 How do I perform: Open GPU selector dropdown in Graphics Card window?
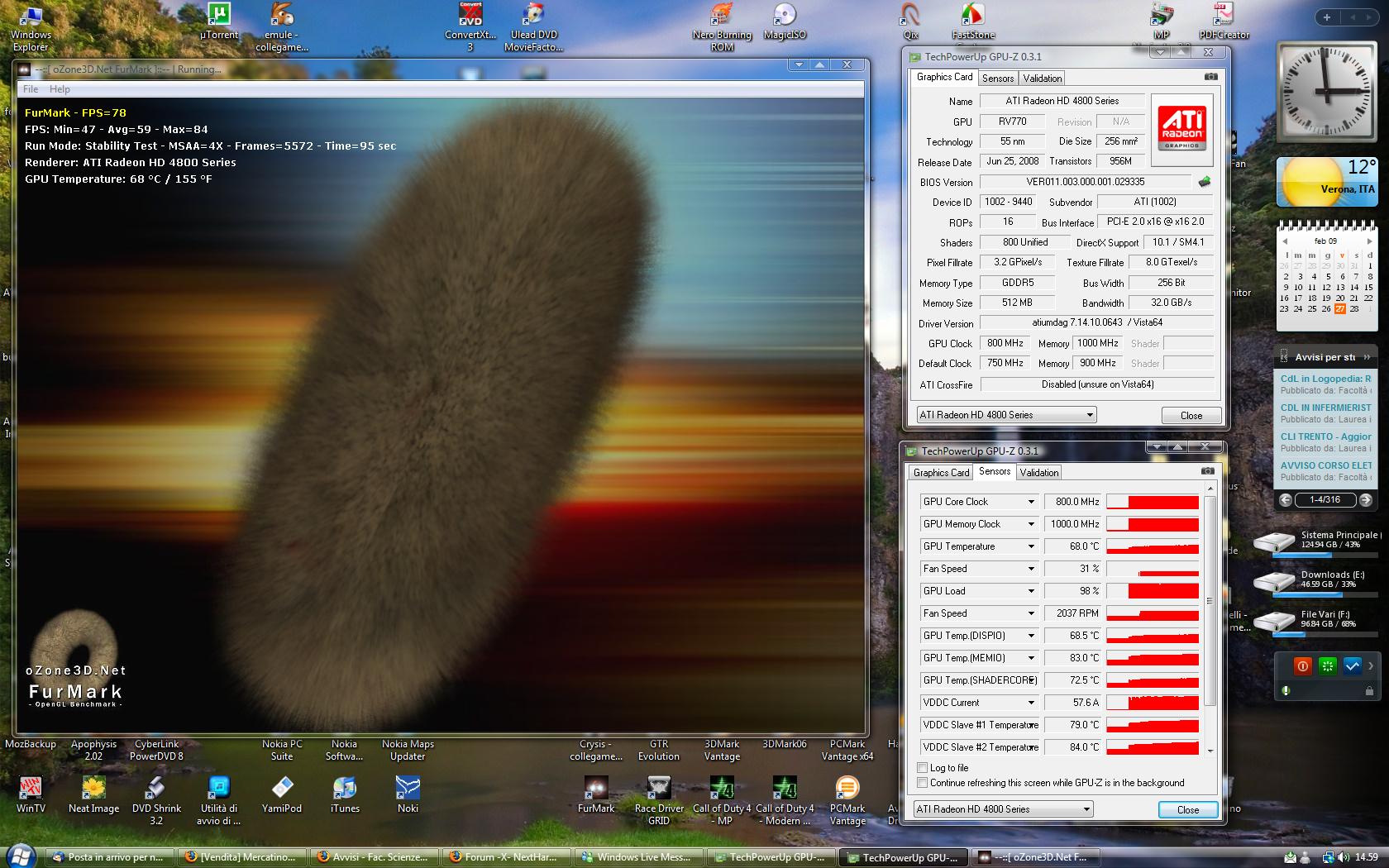click(1007, 415)
